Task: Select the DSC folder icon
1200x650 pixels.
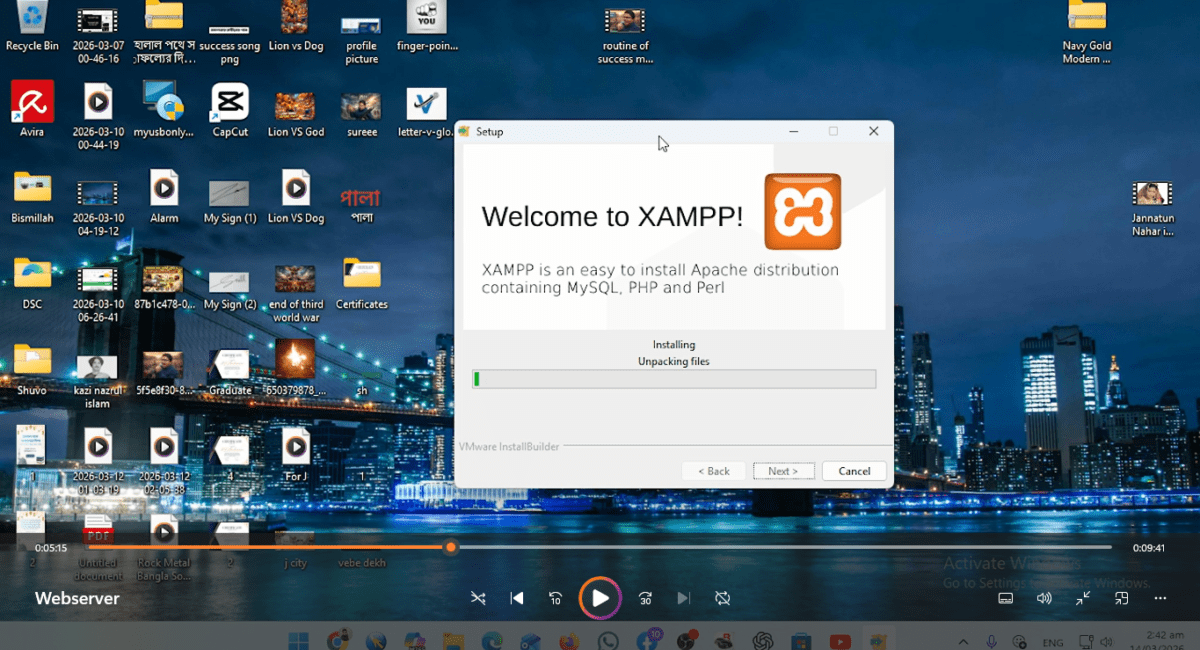Action: click(x=32, y=282)
